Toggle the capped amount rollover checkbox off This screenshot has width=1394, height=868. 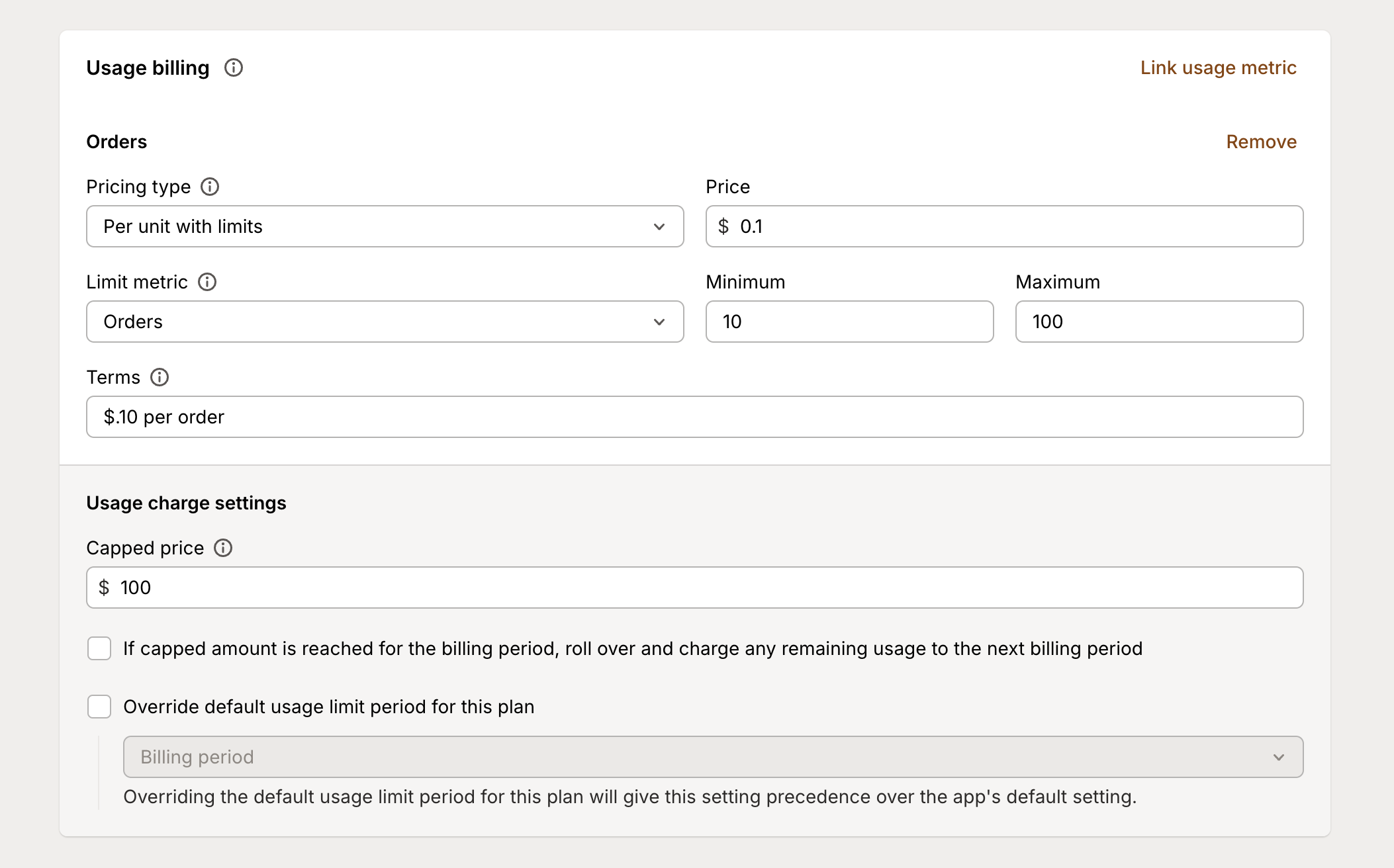click(99, 649)
